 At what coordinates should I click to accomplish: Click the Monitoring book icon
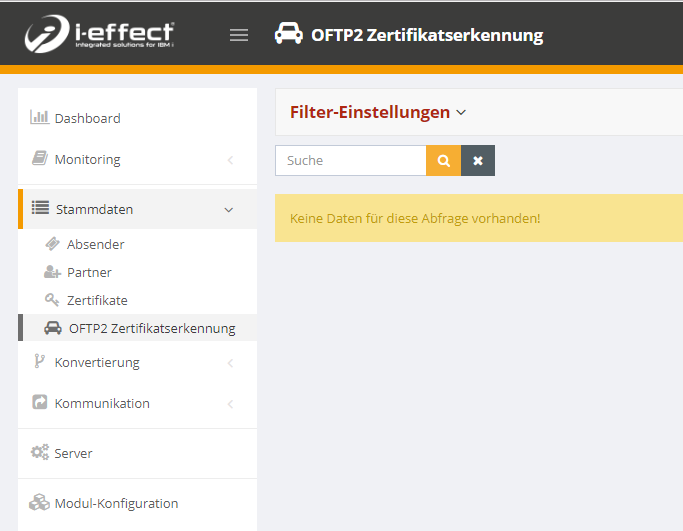click(x=40, y=158)
